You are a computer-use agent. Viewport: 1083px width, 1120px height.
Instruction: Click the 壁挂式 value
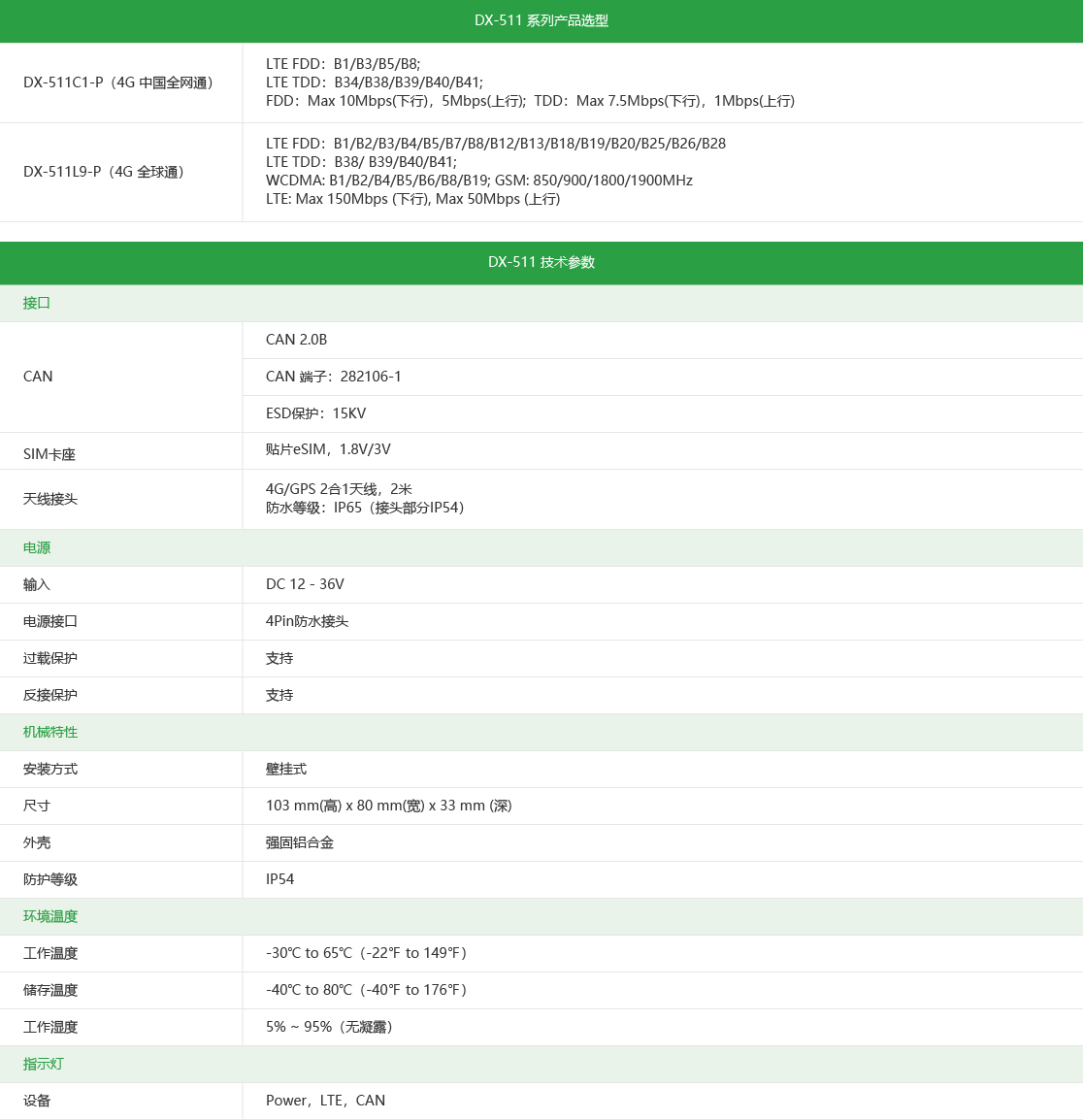(286, 770)
